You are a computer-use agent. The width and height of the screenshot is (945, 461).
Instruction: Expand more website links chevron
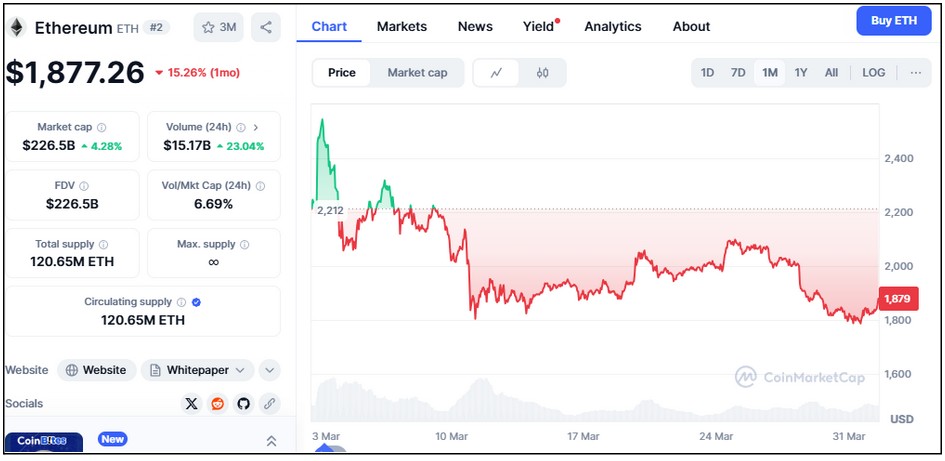[269, 370]
